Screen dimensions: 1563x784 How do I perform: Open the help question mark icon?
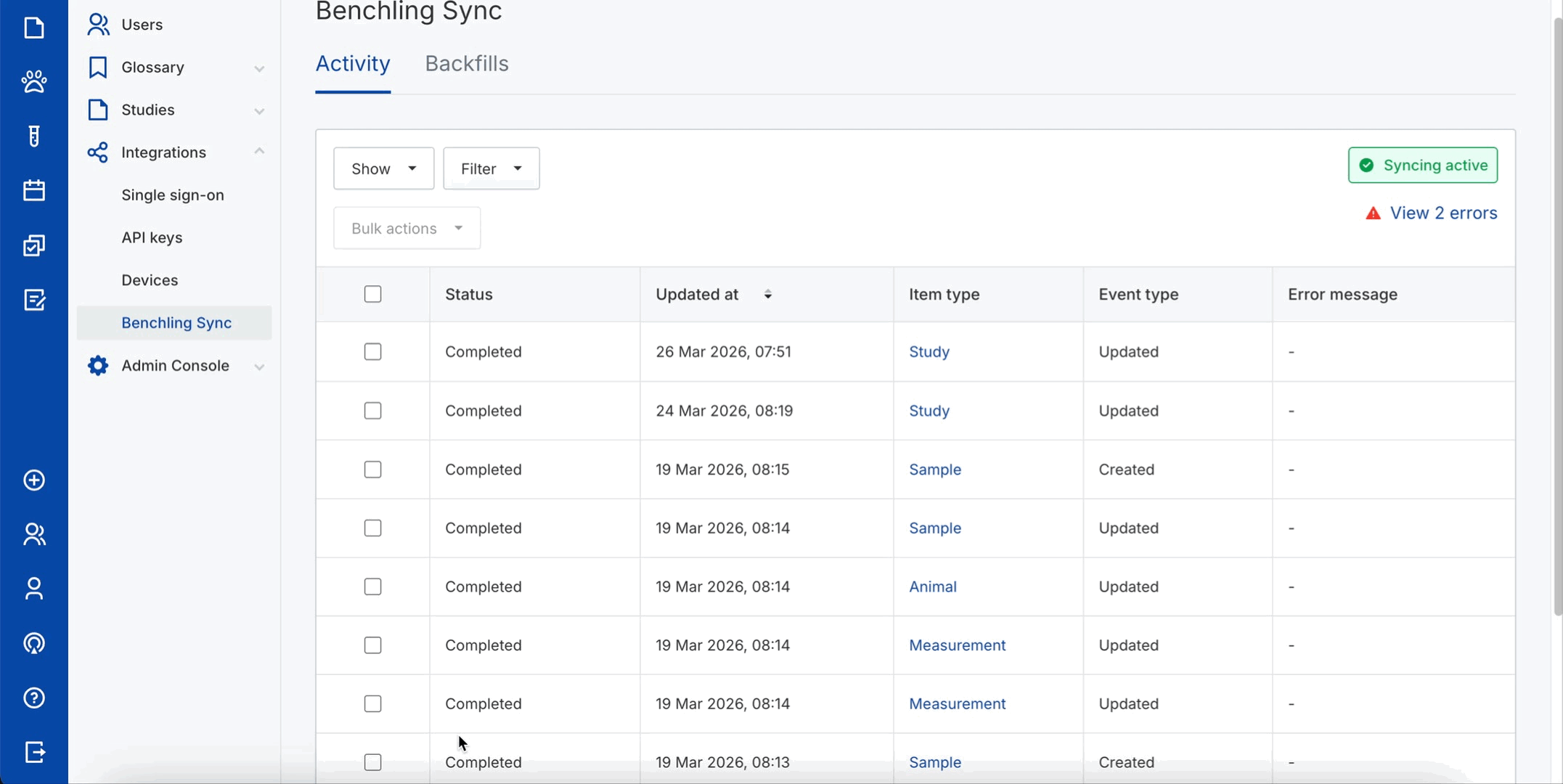pos(34,698)
